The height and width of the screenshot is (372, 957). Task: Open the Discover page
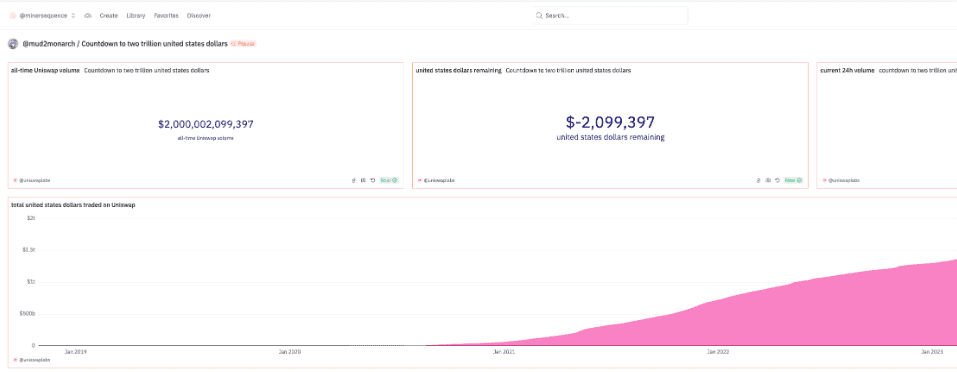pyautogui.click(x=199, y=15)
